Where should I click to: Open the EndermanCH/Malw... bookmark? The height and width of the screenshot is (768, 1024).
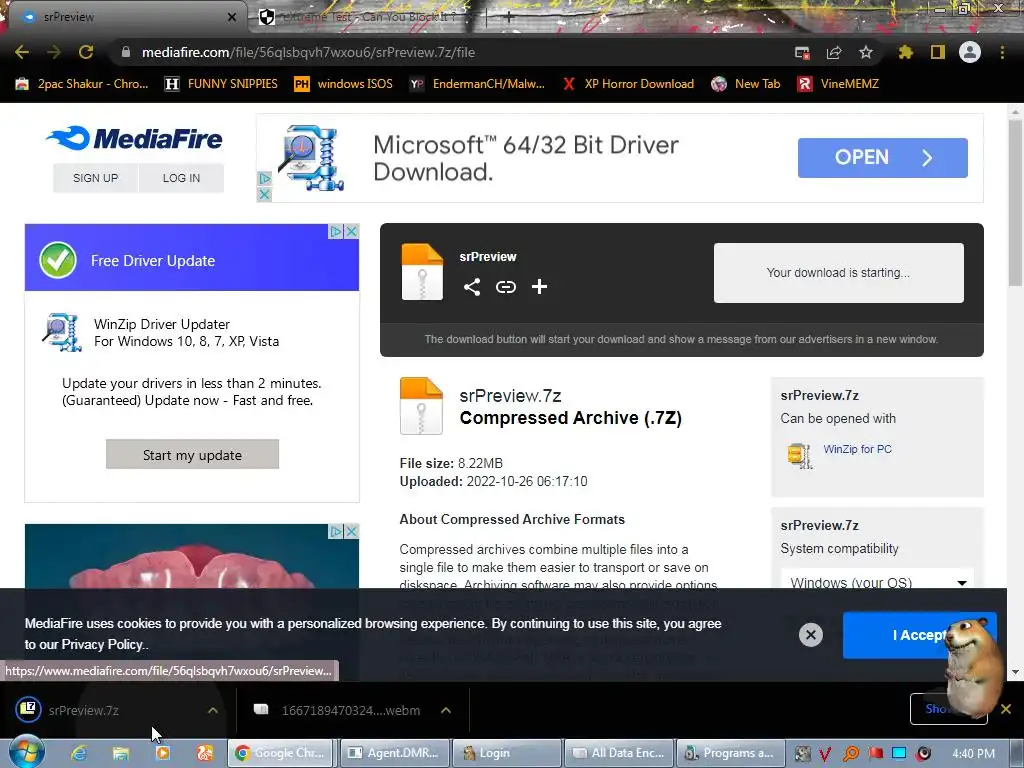pyautogui.click(x=477, y=84)
